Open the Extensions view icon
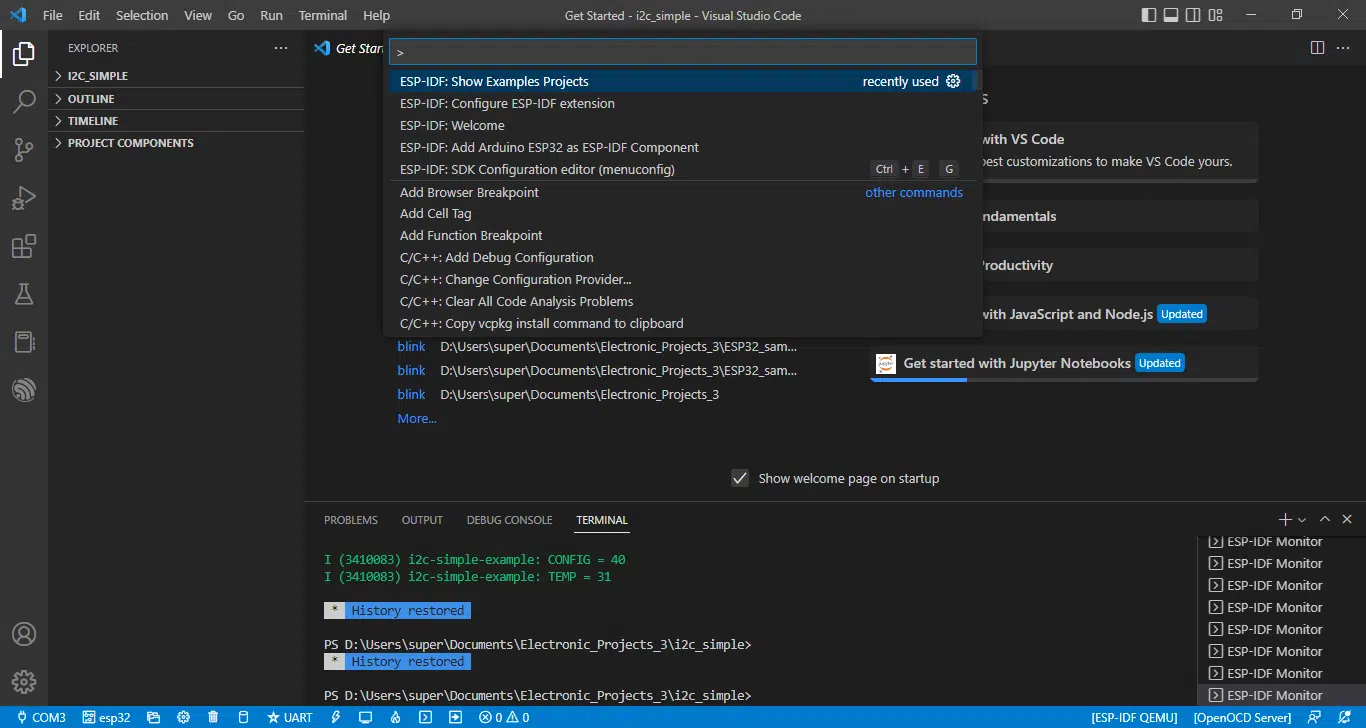 pos(24,245)
